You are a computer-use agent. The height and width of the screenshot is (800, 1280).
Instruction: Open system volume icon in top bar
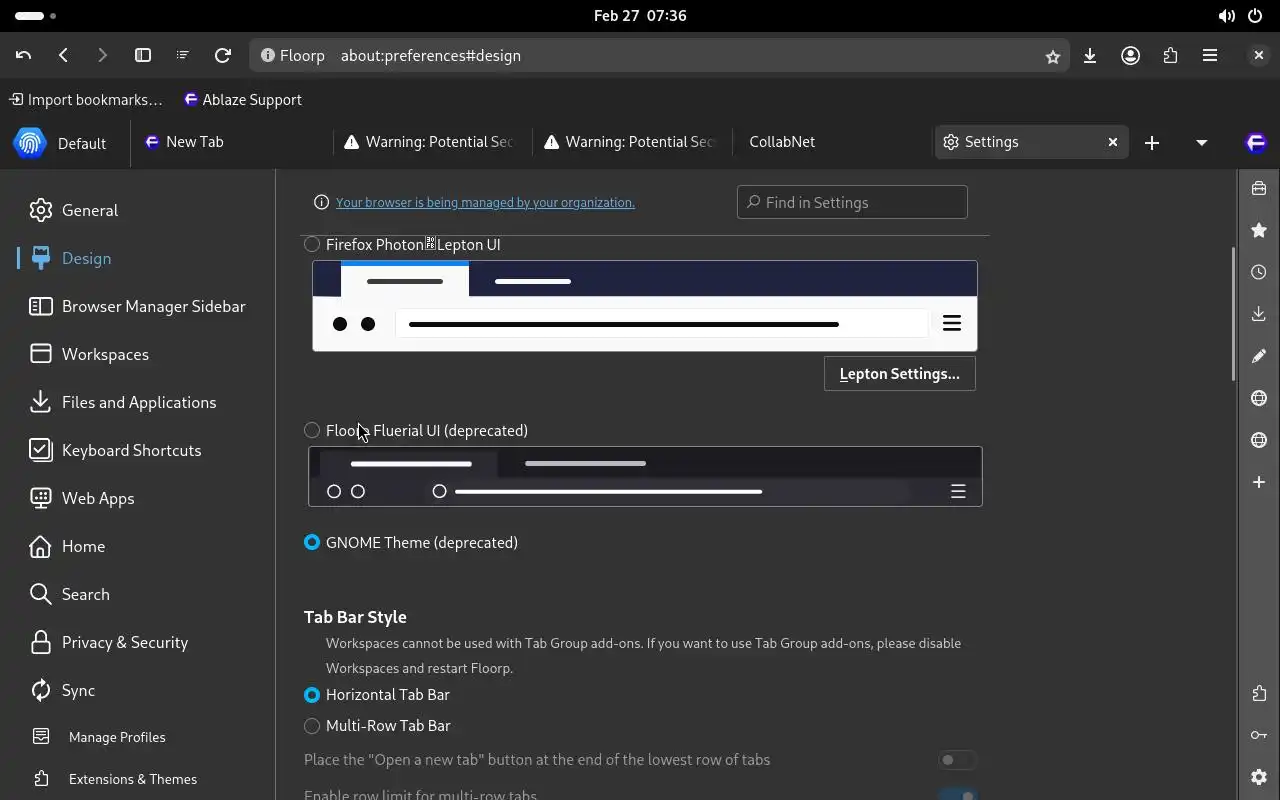[1226, 16]
